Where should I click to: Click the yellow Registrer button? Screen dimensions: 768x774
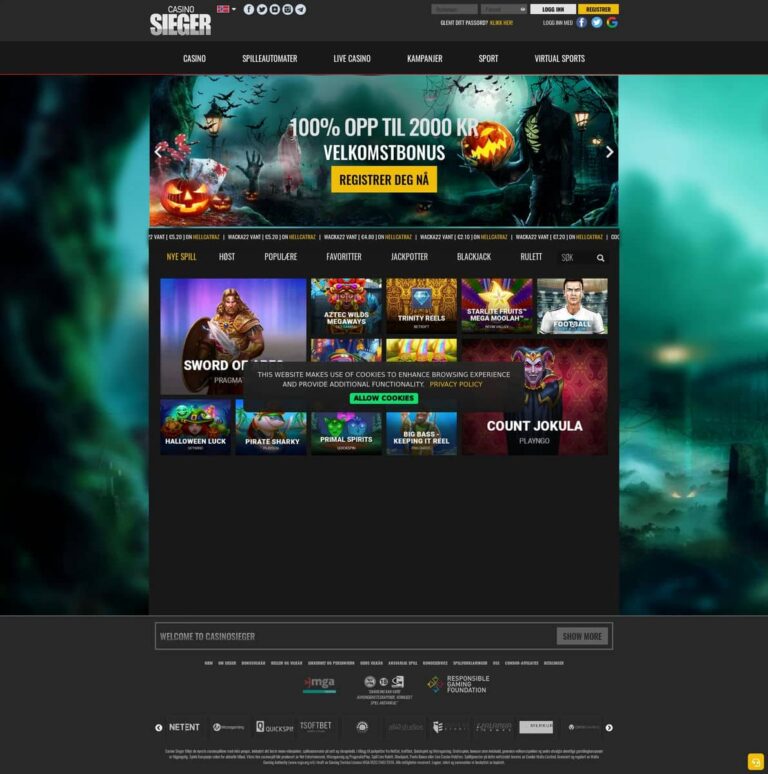pos(598,9)
